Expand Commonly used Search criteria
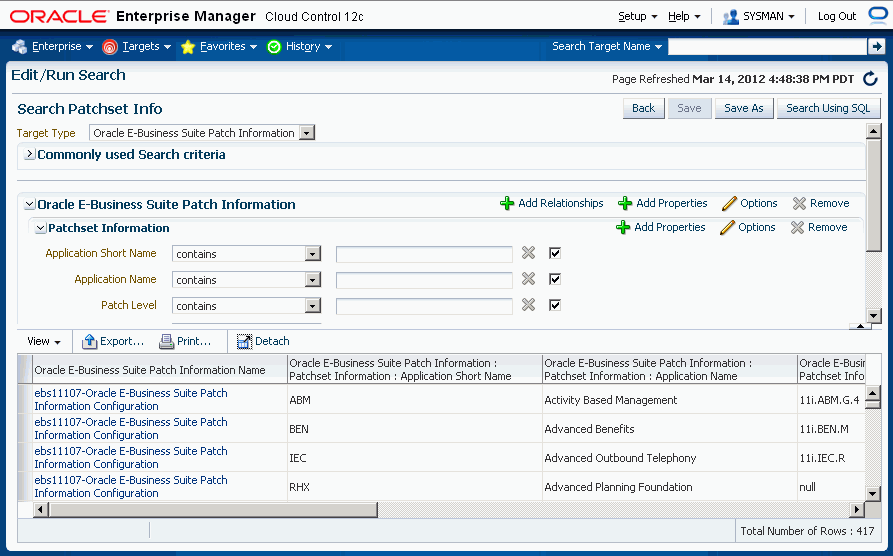This screenshot has width=893, height=556. [30, 154]
